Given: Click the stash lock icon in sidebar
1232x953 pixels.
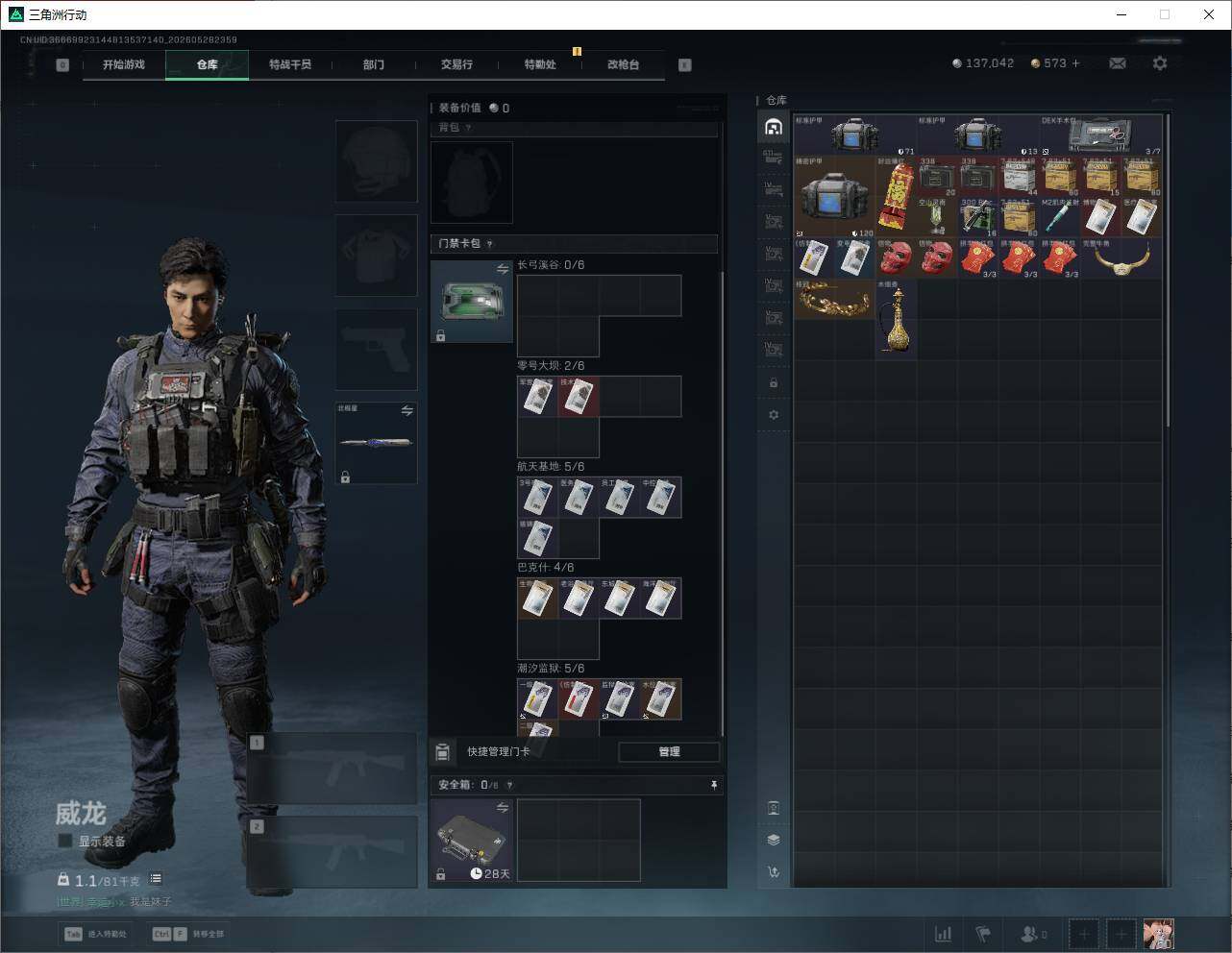Looking at the screenshot, I should [774, 382].
